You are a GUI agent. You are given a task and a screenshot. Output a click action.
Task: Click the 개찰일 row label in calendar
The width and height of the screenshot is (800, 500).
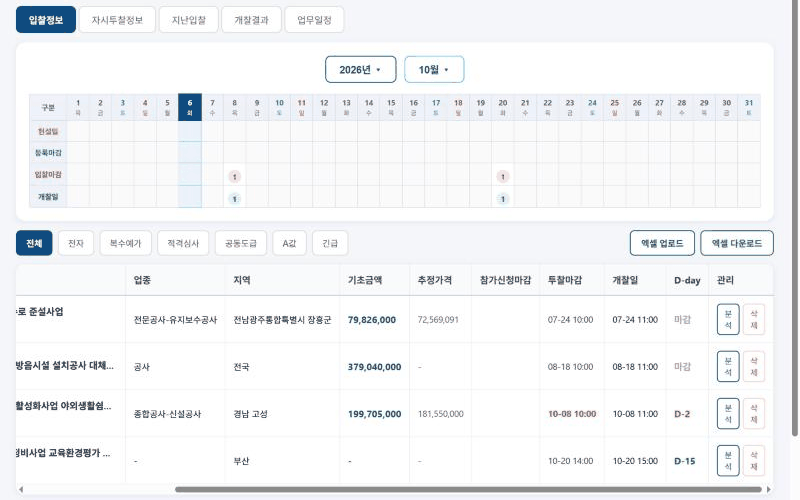[48, 196]
